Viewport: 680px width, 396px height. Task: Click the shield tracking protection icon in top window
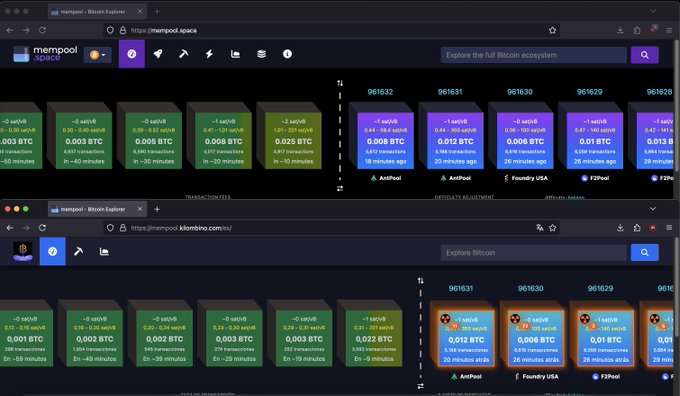pos(110,30)
